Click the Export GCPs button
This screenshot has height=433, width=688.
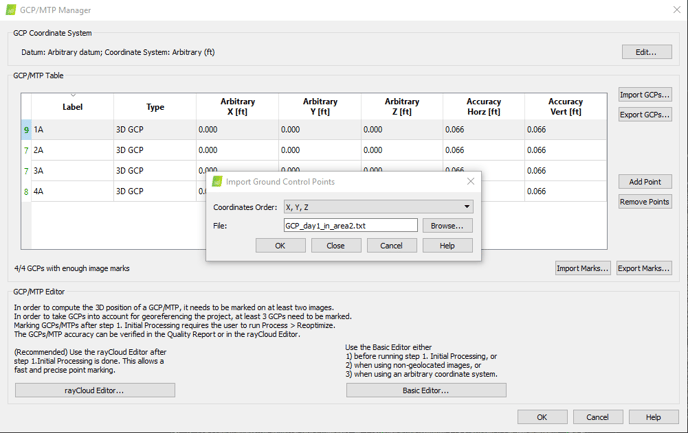click(644, 115)
